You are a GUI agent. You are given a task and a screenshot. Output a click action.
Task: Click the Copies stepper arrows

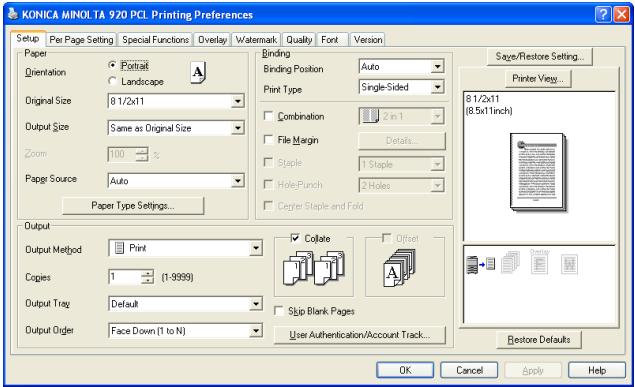click(x=147, y=277)
